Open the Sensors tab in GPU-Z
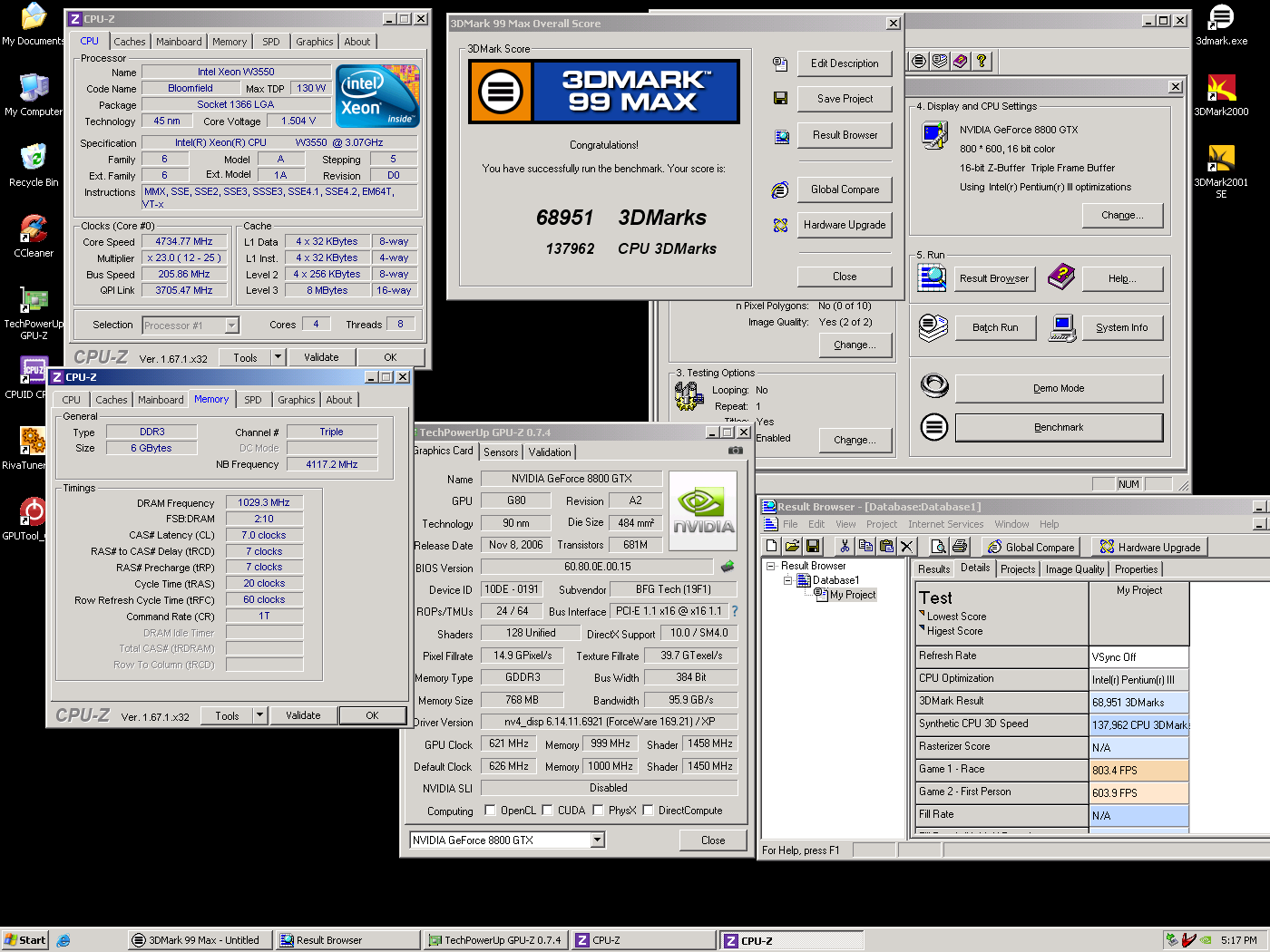This screenshot has height=952, width=1270. pyautogui.click(x=501, y=452)
